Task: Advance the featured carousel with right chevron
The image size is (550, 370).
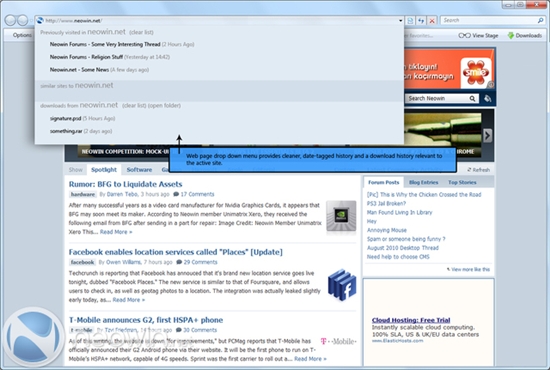Action: pos(488,135)
